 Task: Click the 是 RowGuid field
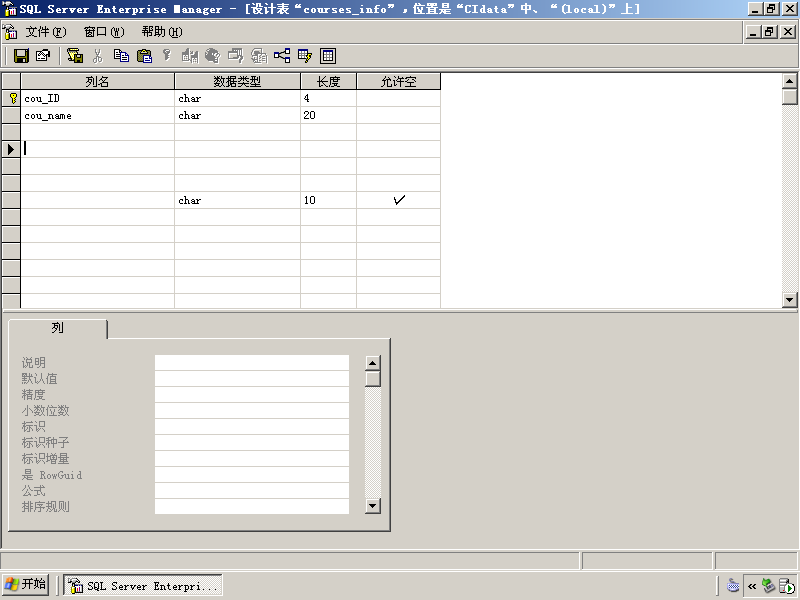252,474
